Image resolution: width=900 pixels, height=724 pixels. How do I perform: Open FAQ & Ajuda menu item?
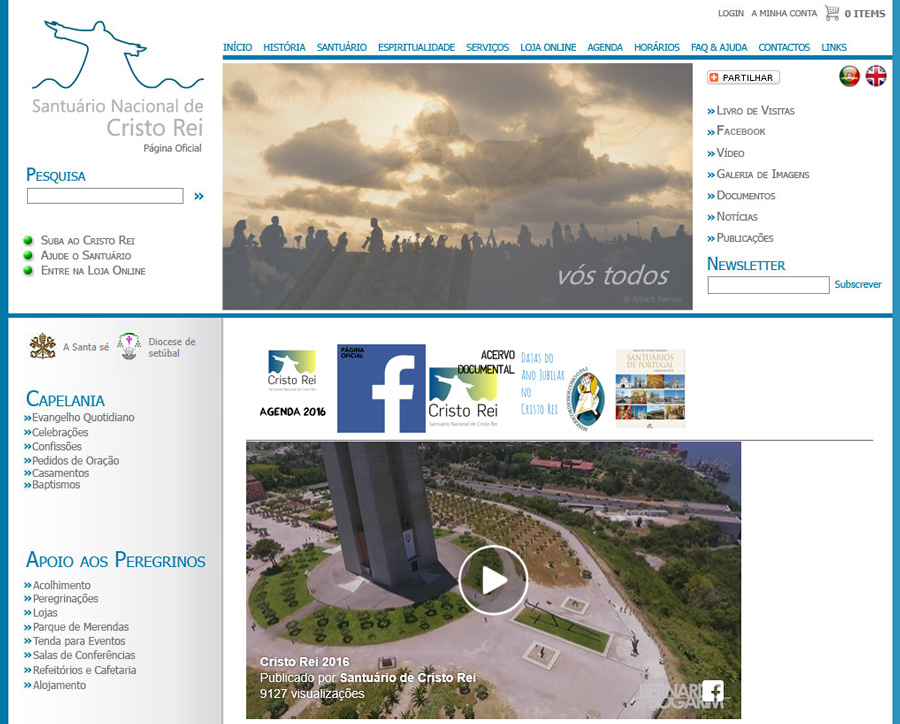click(719, 47)
